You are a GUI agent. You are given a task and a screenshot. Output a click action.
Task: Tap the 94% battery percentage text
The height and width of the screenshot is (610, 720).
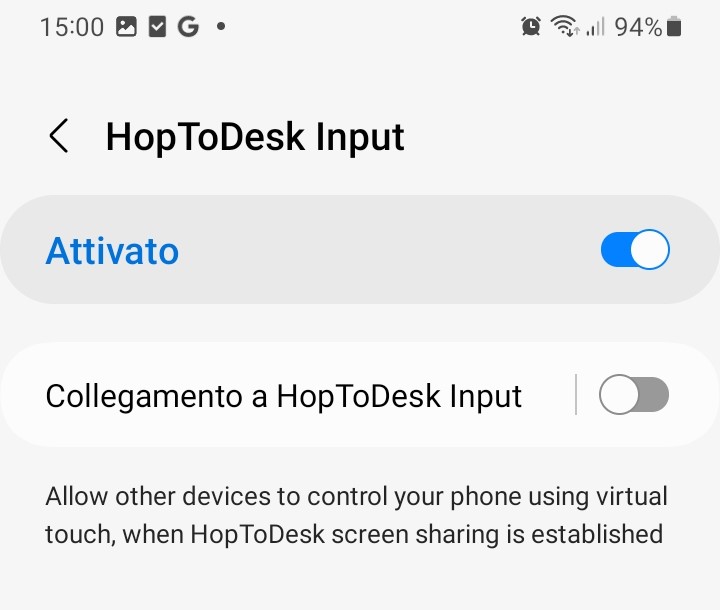point(638,27)
